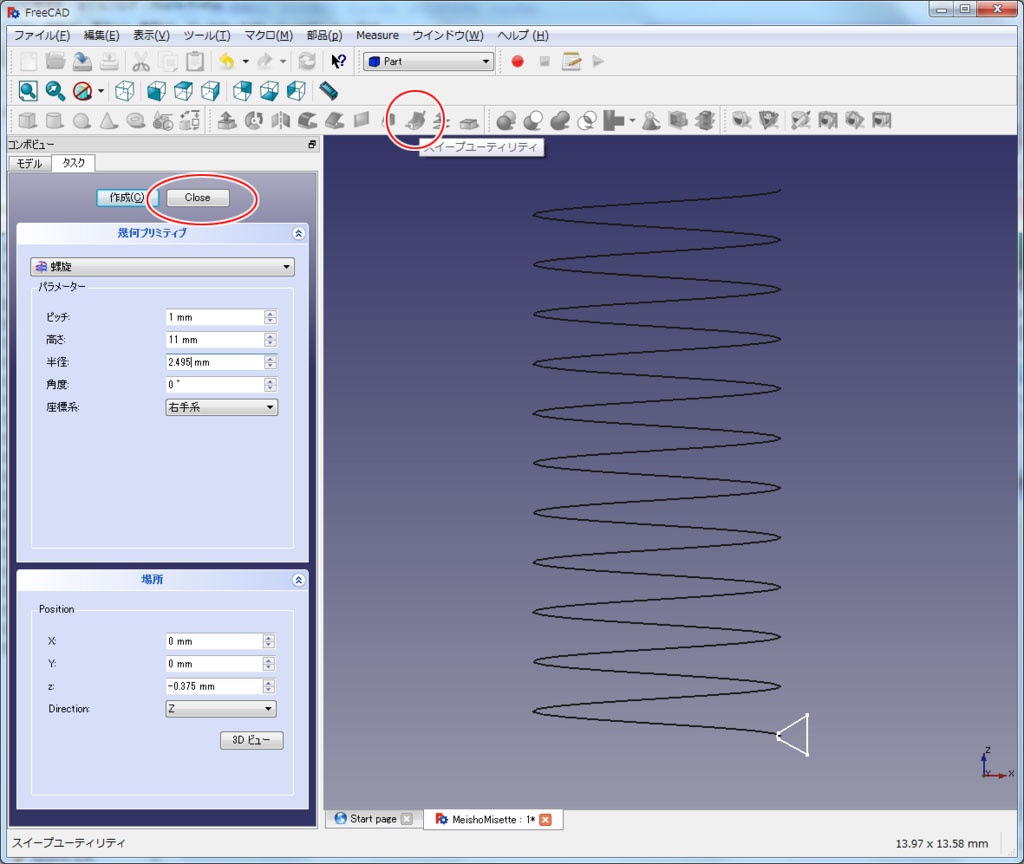Select the rear view cube icon
Viewport: 1024px width, 864px height.
(x=242, y=91)
